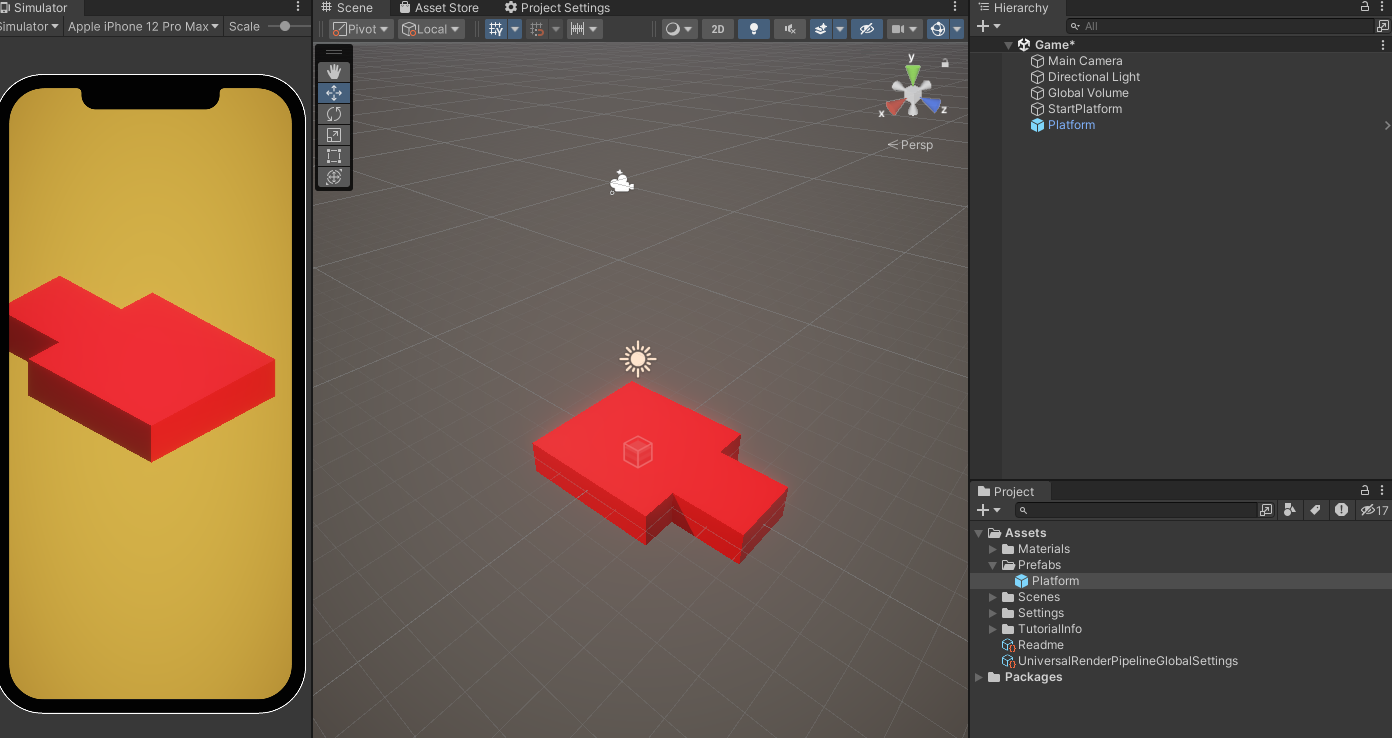Expand the Packages folder
1392x738 pixels.
click(979, 677)
